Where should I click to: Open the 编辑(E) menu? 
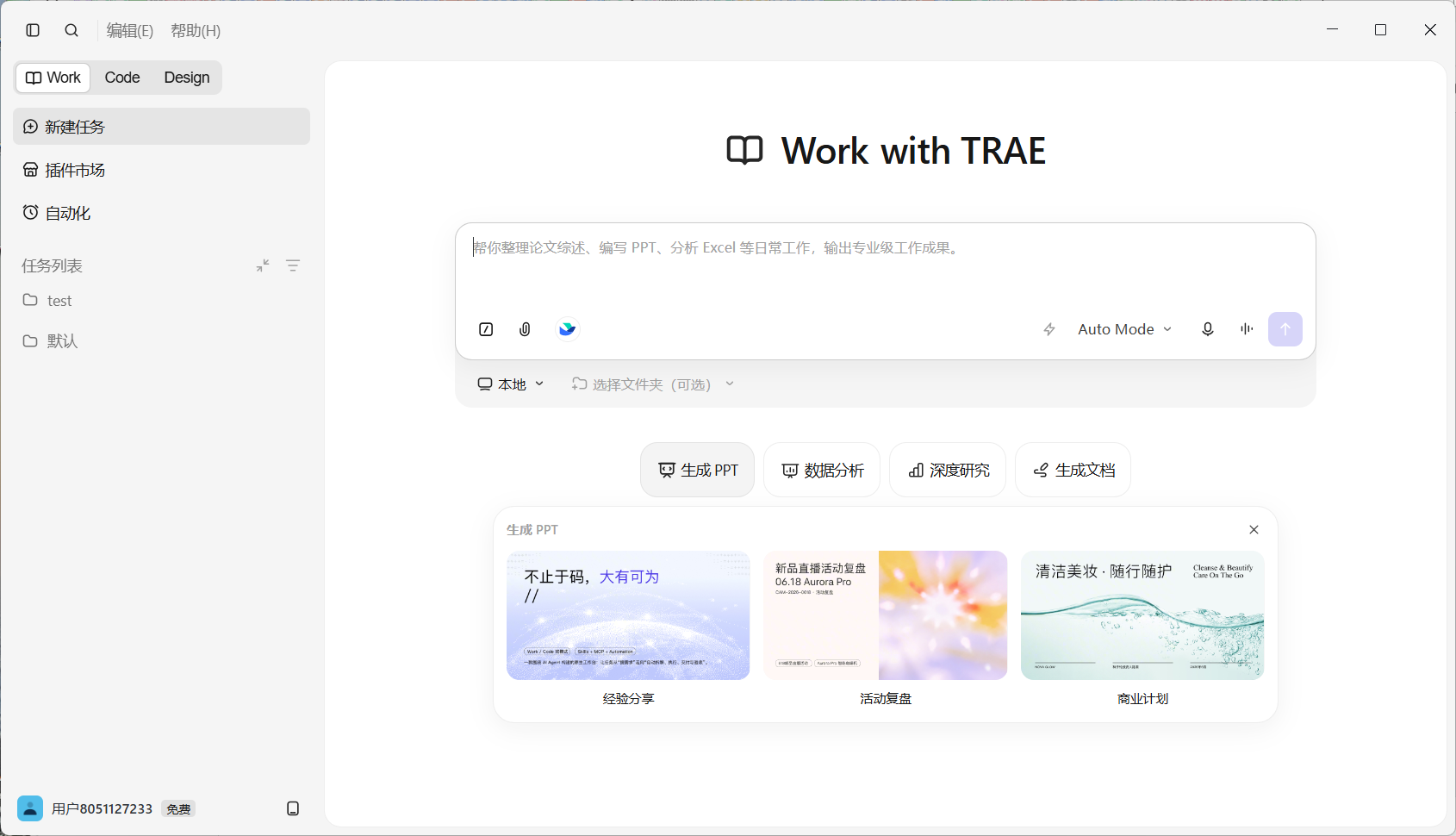130,31
